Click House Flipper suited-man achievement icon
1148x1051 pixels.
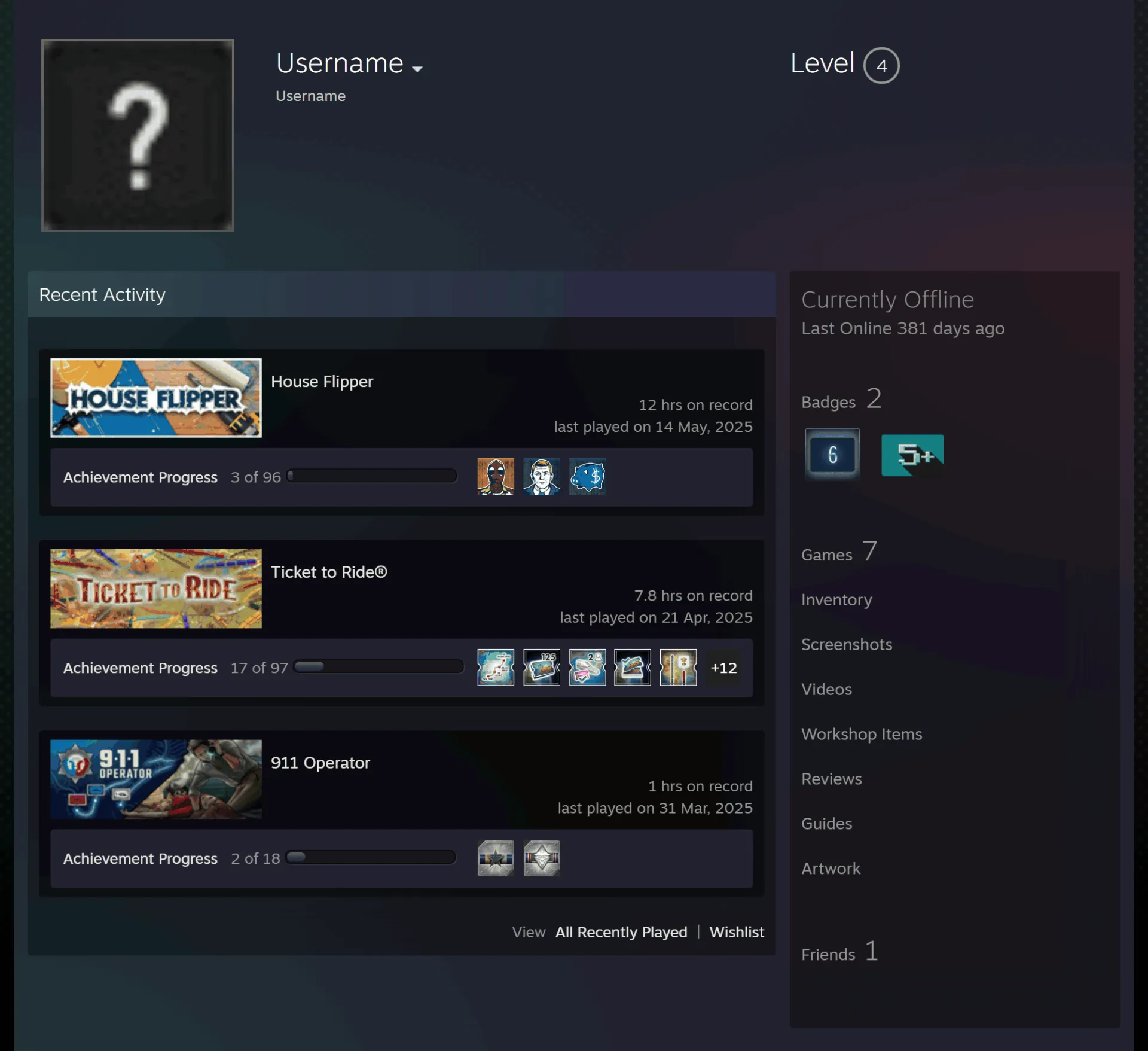pyautogui.click(x=542, y=477)
